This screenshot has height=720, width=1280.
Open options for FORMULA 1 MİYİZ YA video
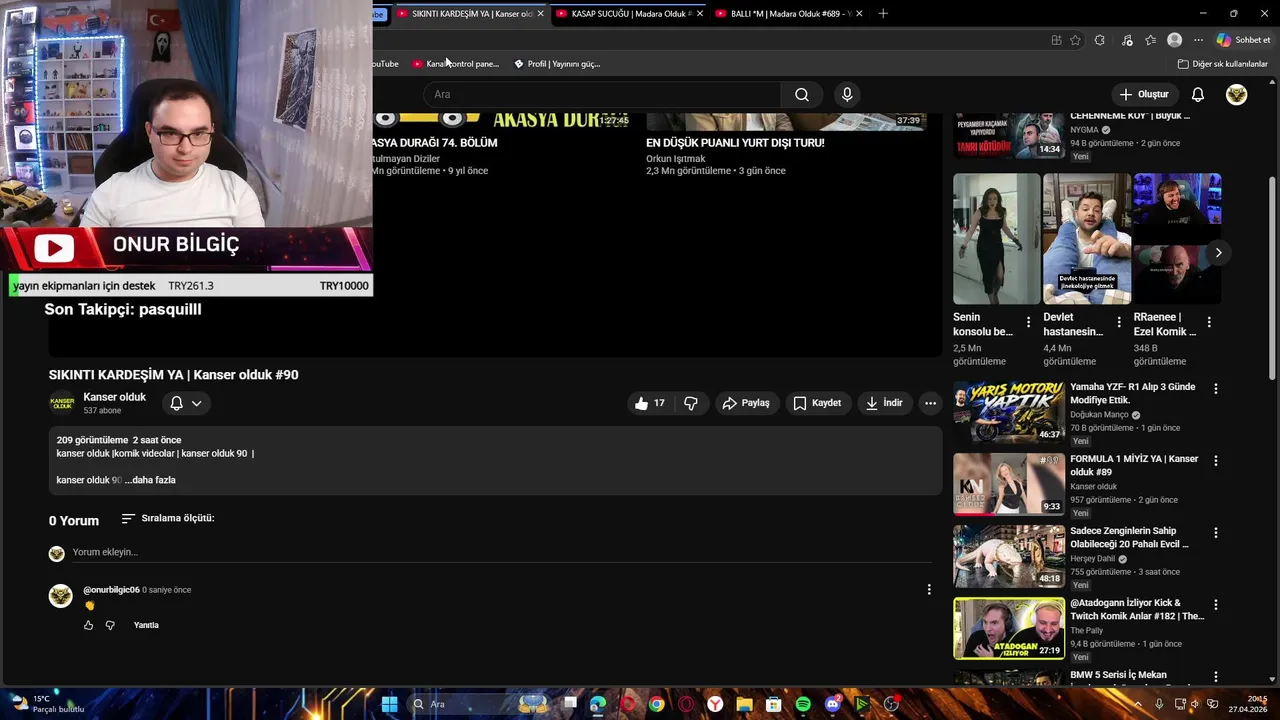tap(1216, 461)
